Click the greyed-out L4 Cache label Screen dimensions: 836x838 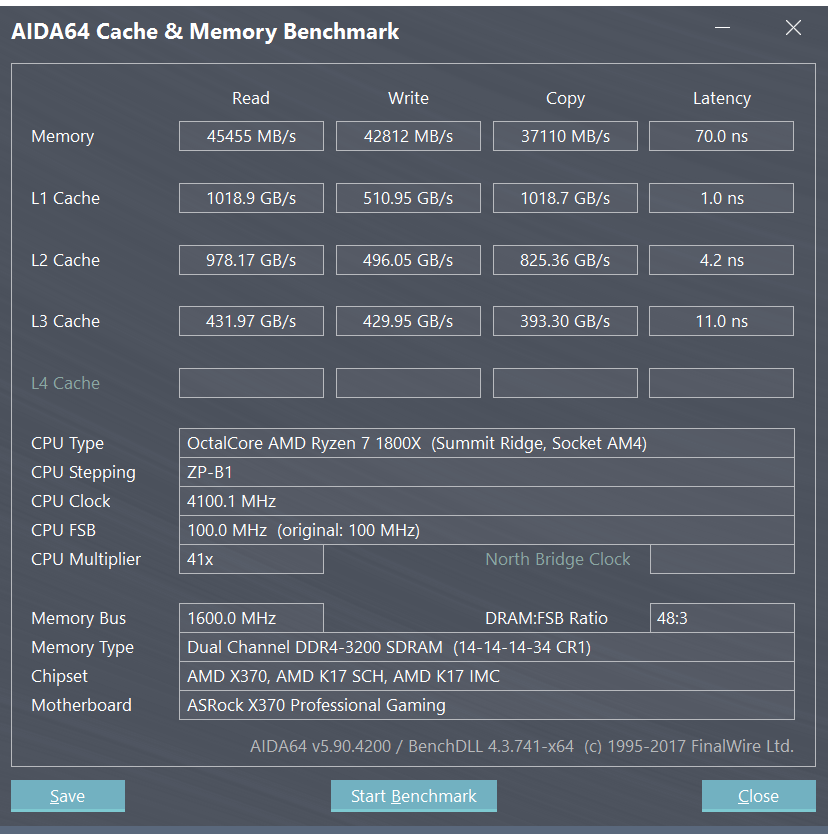[65, 383]
